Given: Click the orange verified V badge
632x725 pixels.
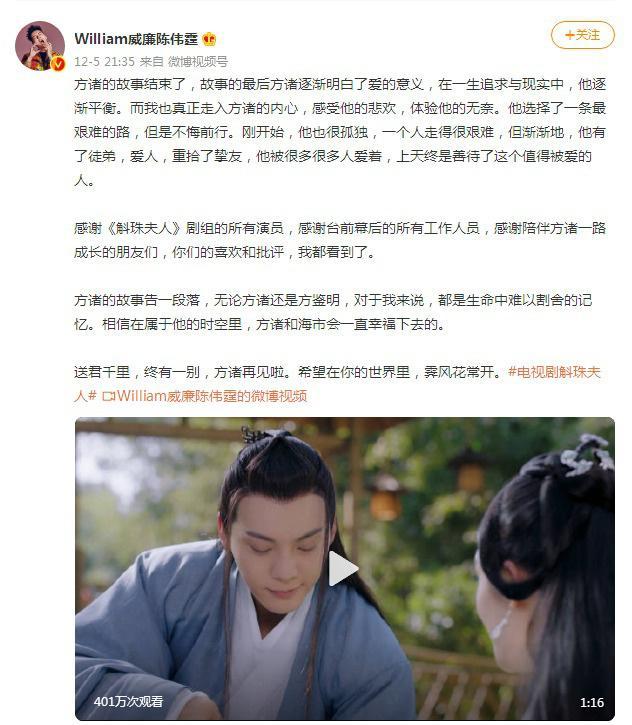Looking at the screenshot, I should (x=58, y=64).
